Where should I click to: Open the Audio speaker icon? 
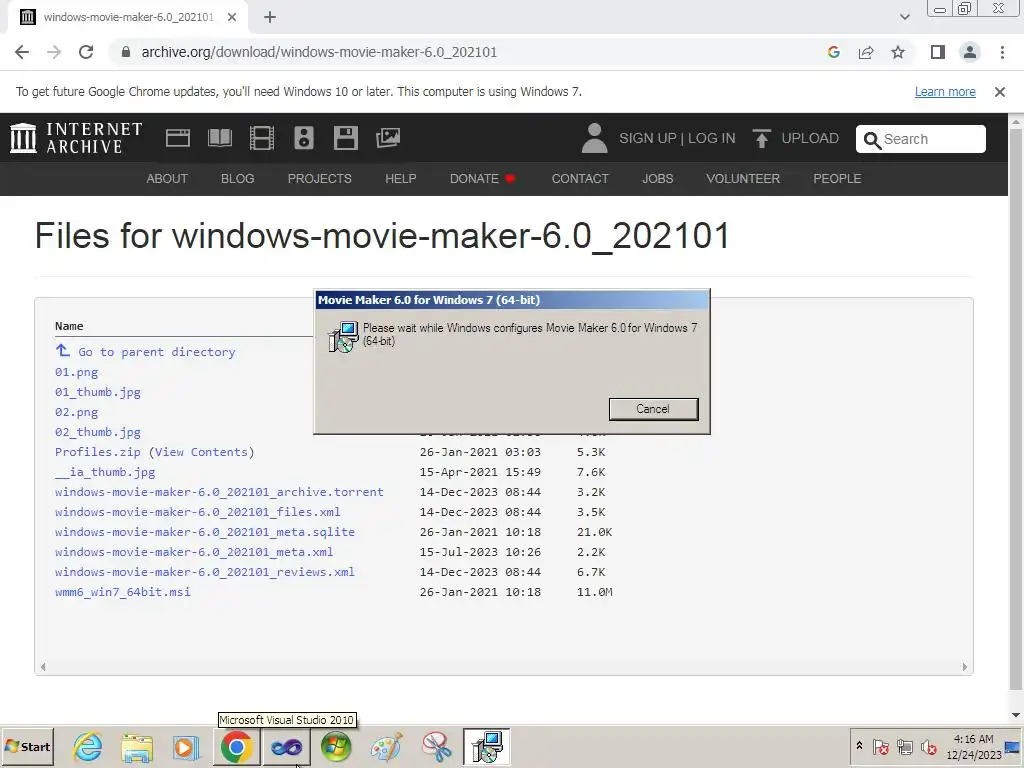[304, 138]
